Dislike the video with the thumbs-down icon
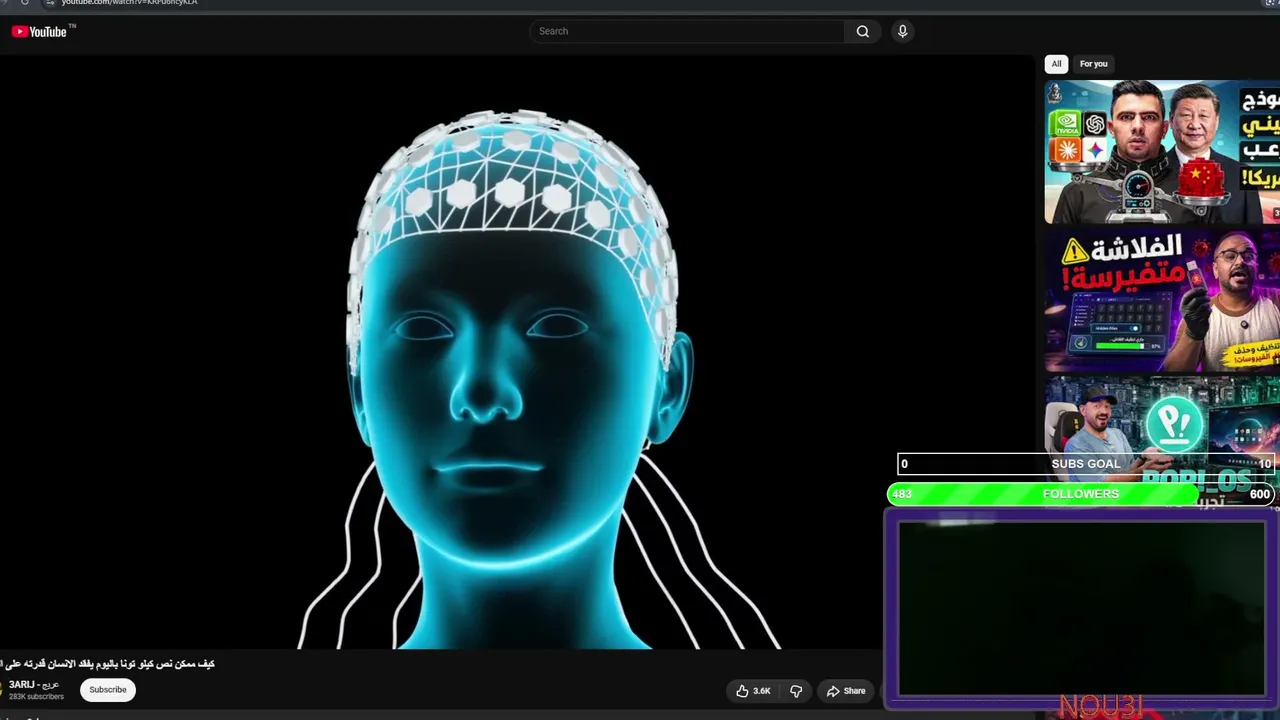Screen dimensions: 1280x720 [796, 691]
